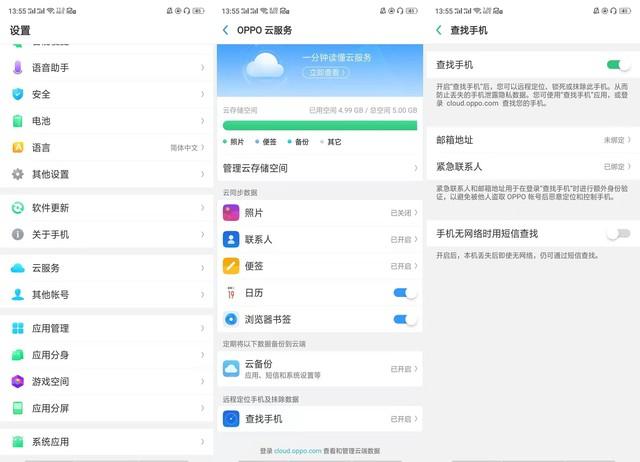Tap the Find My Phone (查找手机) locator icon
Viewport: 640px width, 462px height.
(231, 419)
